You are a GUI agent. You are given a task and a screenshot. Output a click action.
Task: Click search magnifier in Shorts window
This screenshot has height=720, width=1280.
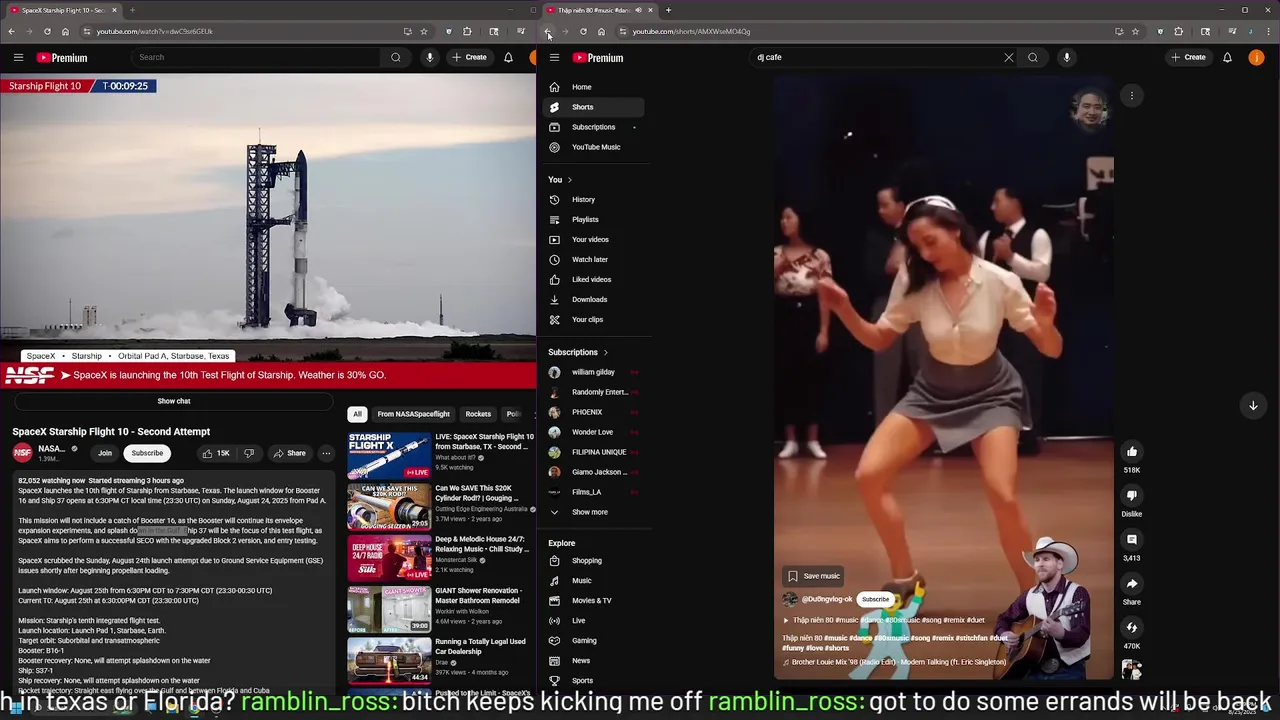point(1033,57)
